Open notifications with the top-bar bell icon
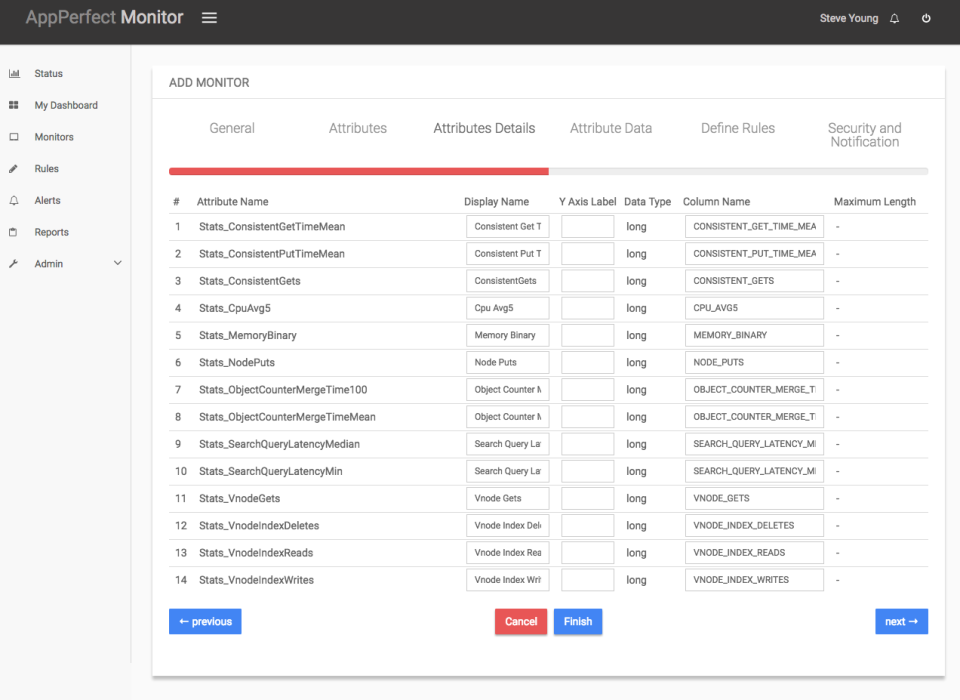960x700 pixels. click(x=895, y=17)
